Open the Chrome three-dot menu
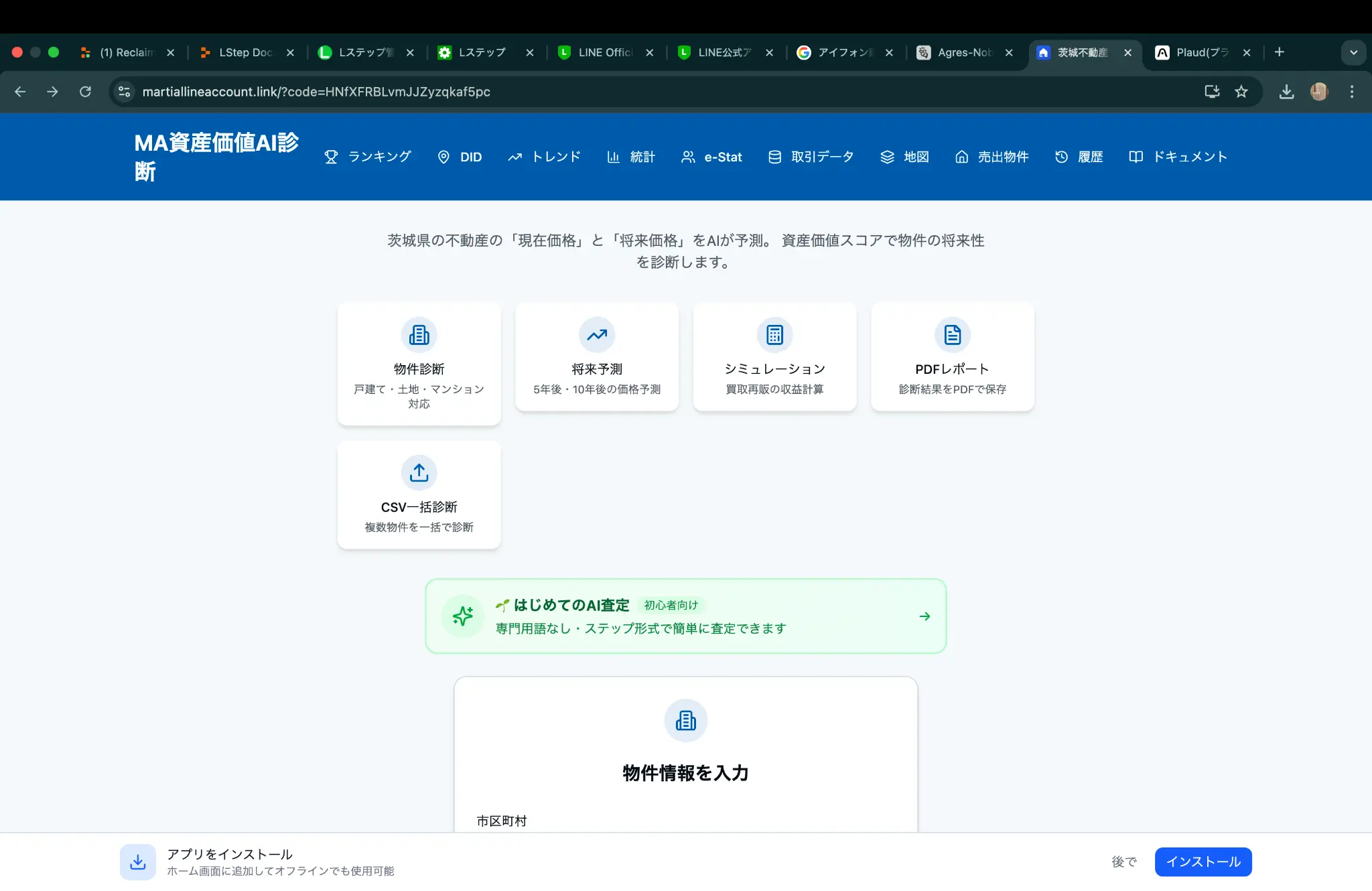Image resolution: width=1372 pixels, height=891 pixels. pos(1351,92)
